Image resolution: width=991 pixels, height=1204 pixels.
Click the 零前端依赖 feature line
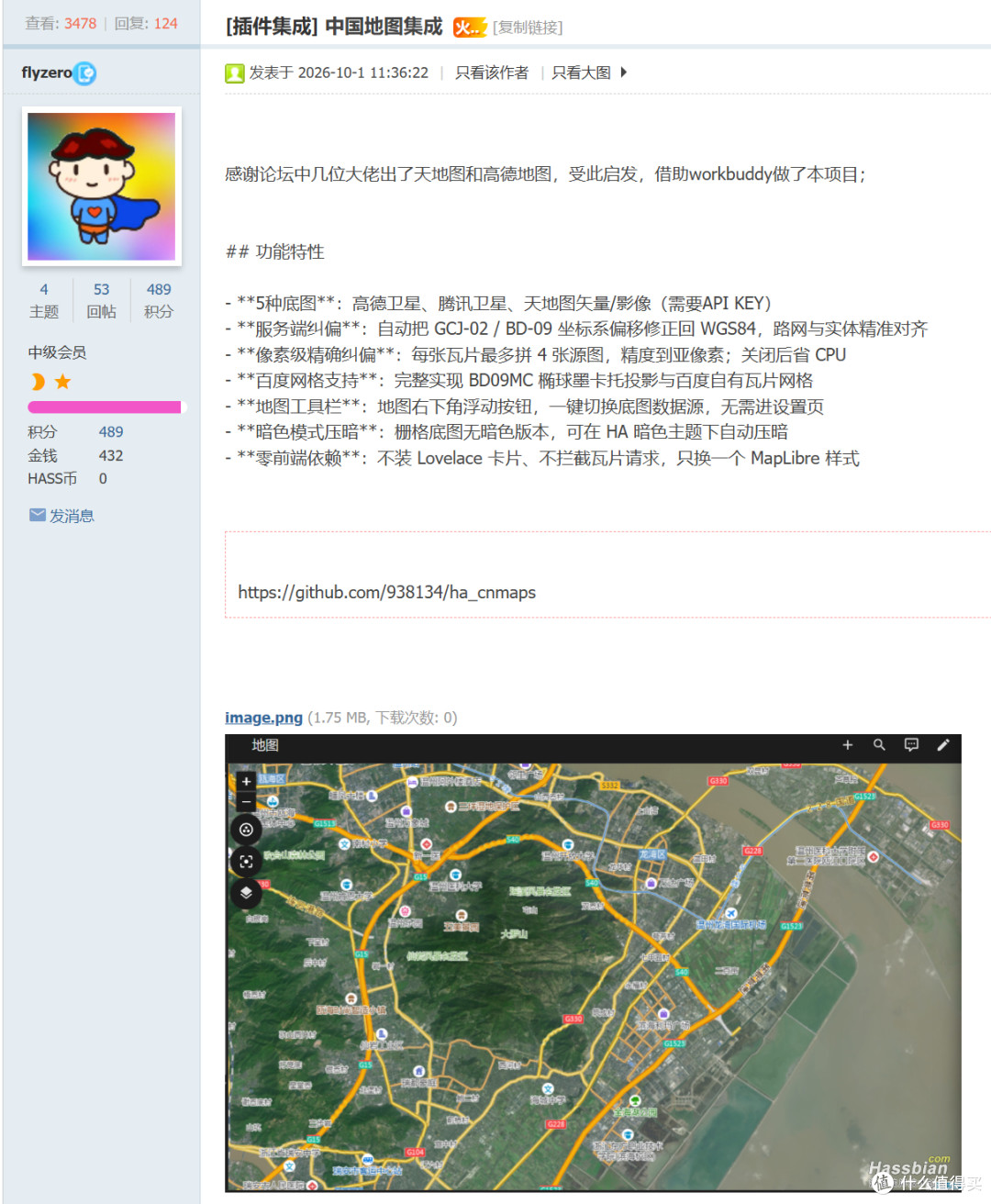[x=542, y=458]
